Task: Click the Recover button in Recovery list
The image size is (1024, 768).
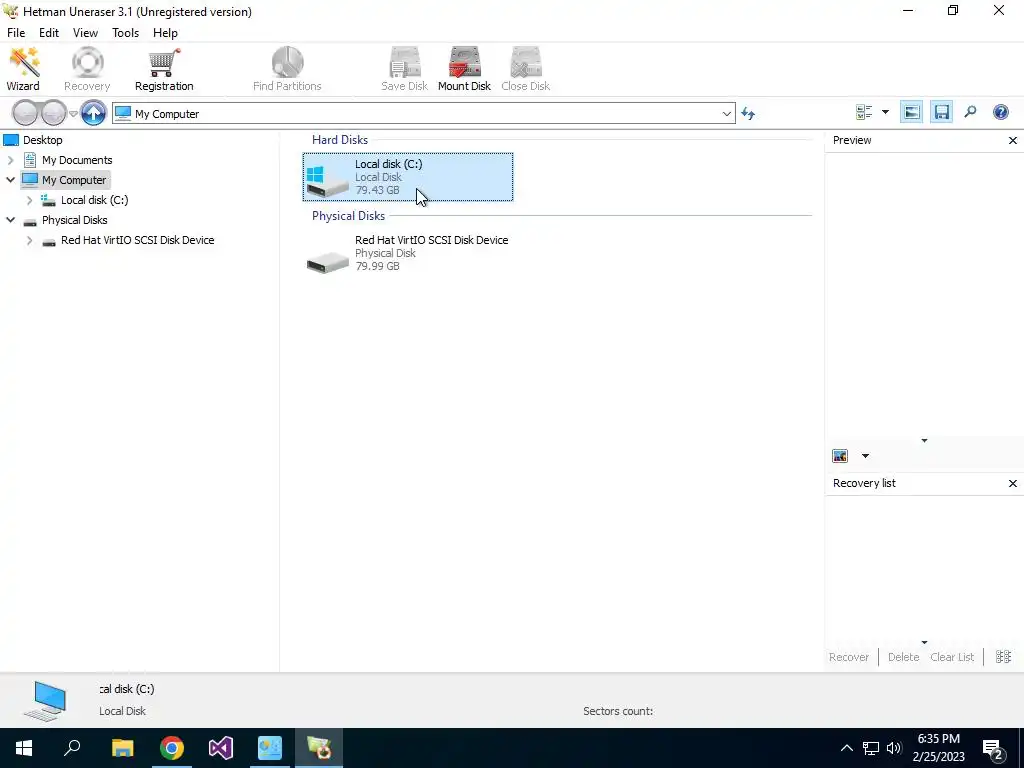Action: click(x=849, y=657)
